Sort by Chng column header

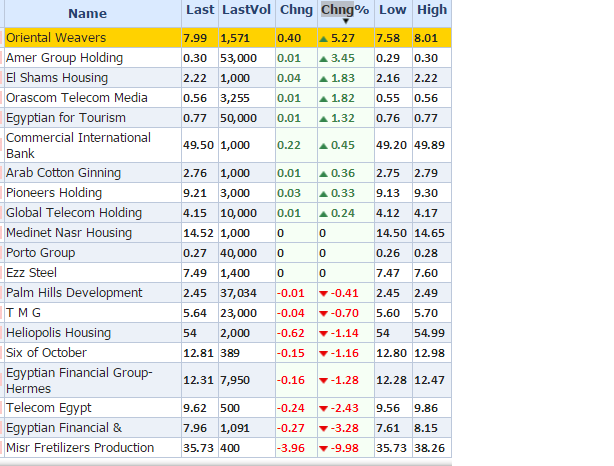tap(296, 10)
